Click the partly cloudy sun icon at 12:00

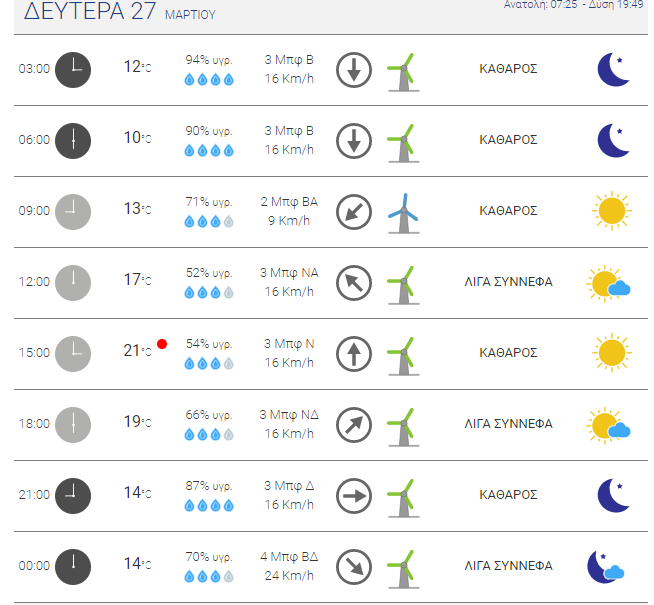click(609, 284)
